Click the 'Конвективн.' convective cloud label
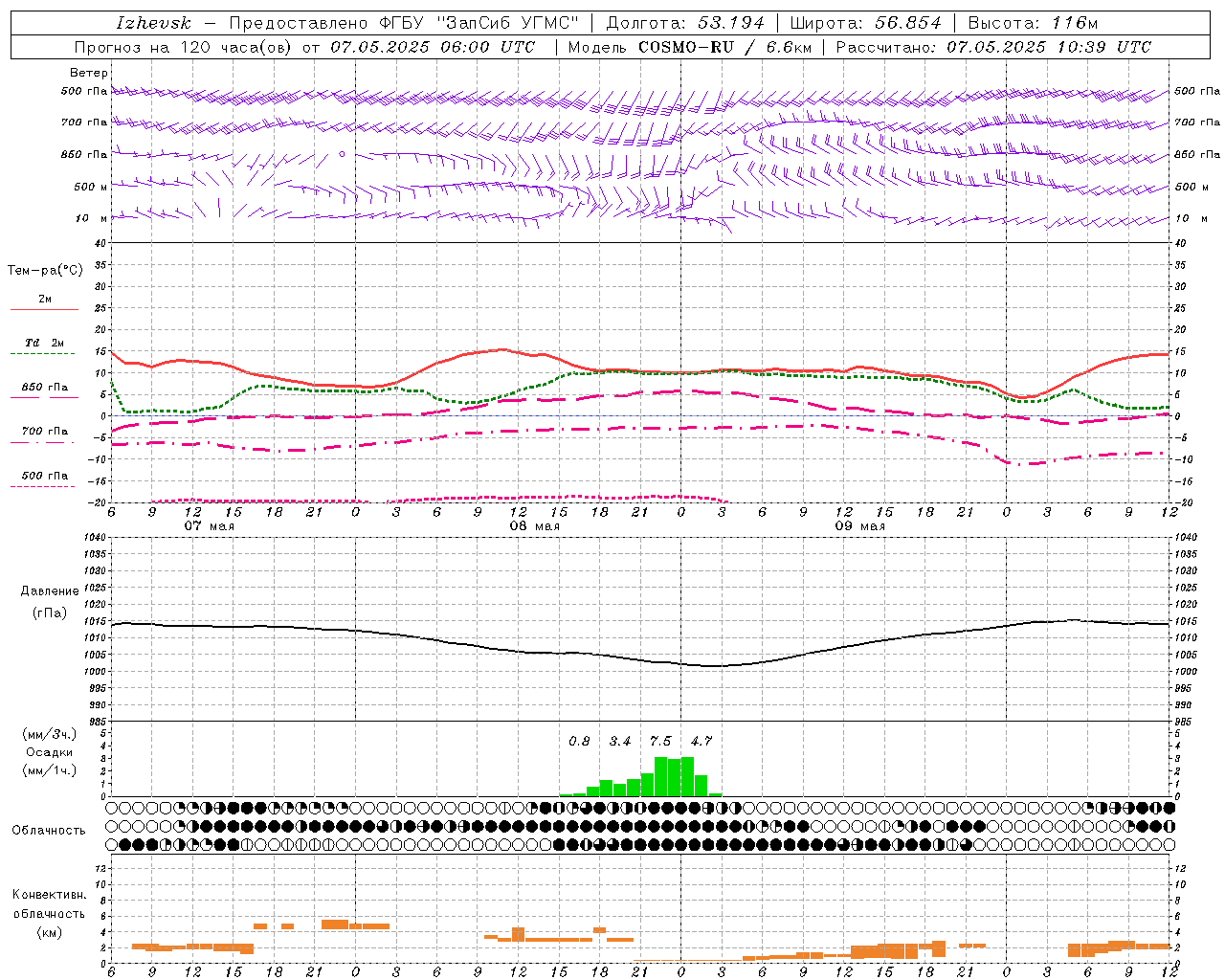 (49, 895)
